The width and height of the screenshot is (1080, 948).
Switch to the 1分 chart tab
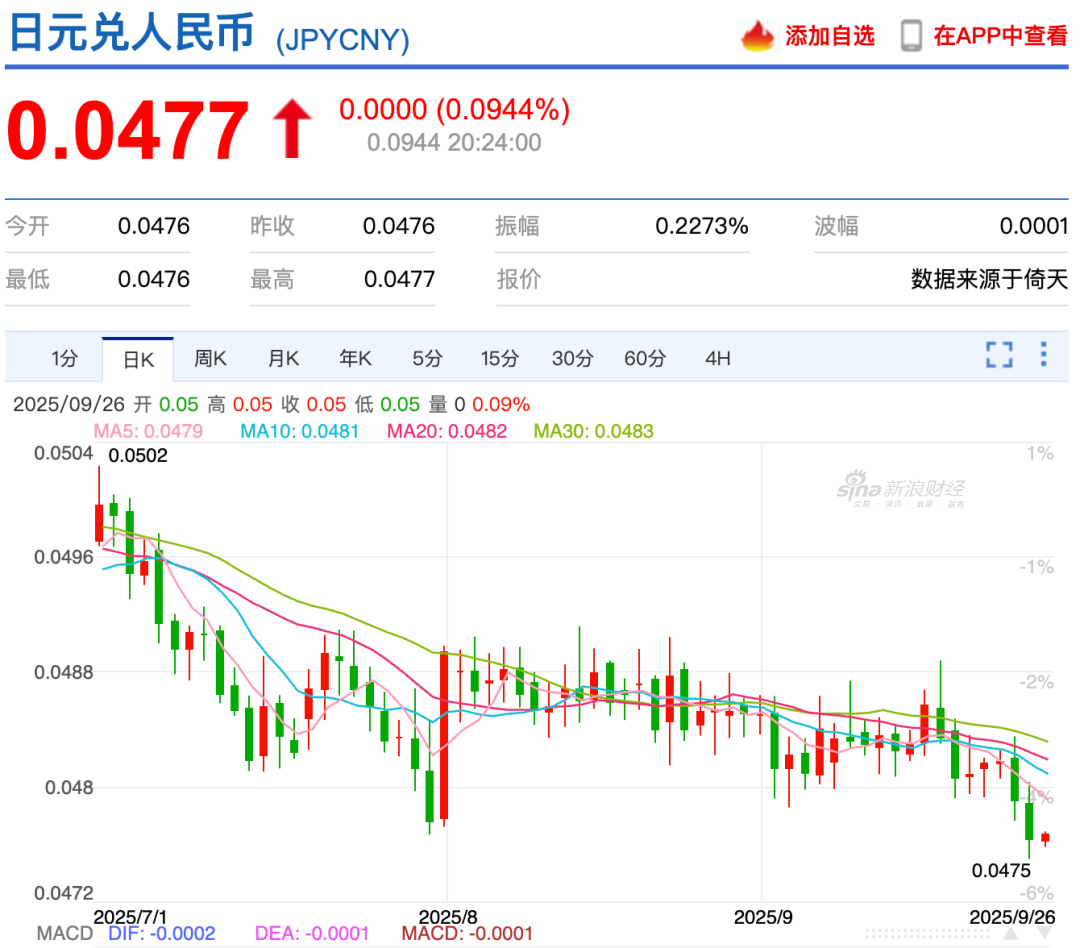coord(64,358)
